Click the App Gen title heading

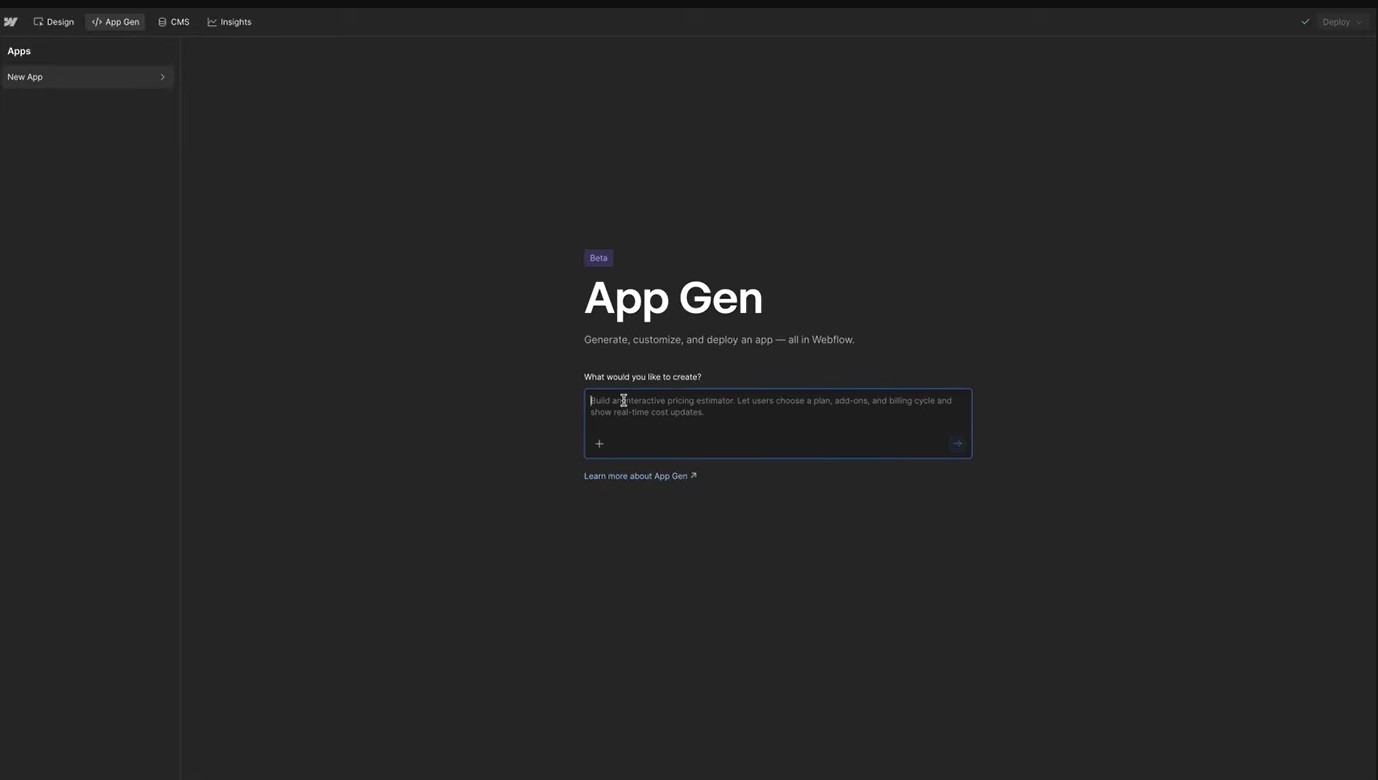click(673, 298)
